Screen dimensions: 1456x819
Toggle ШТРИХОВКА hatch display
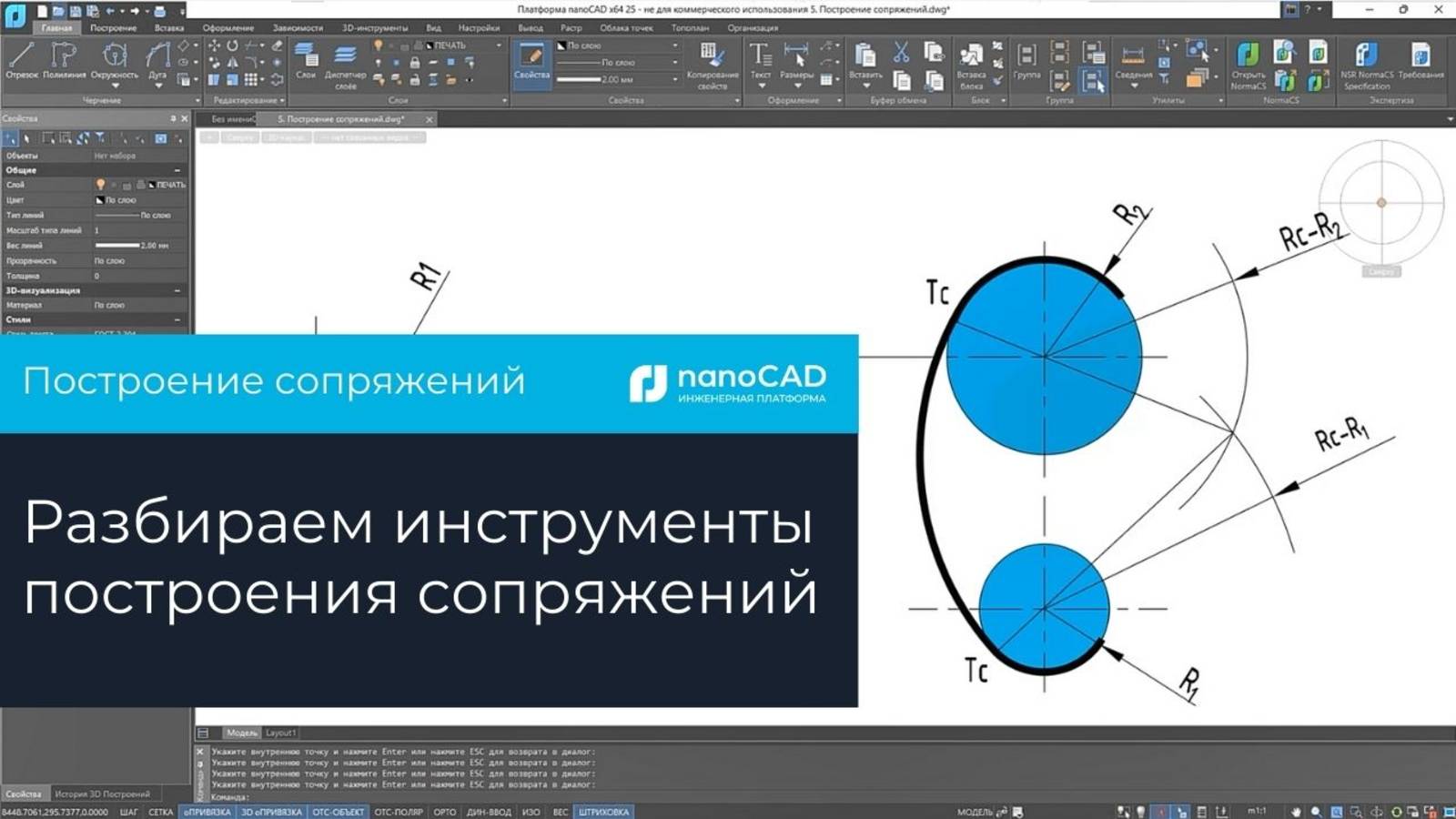pos(603,812)
